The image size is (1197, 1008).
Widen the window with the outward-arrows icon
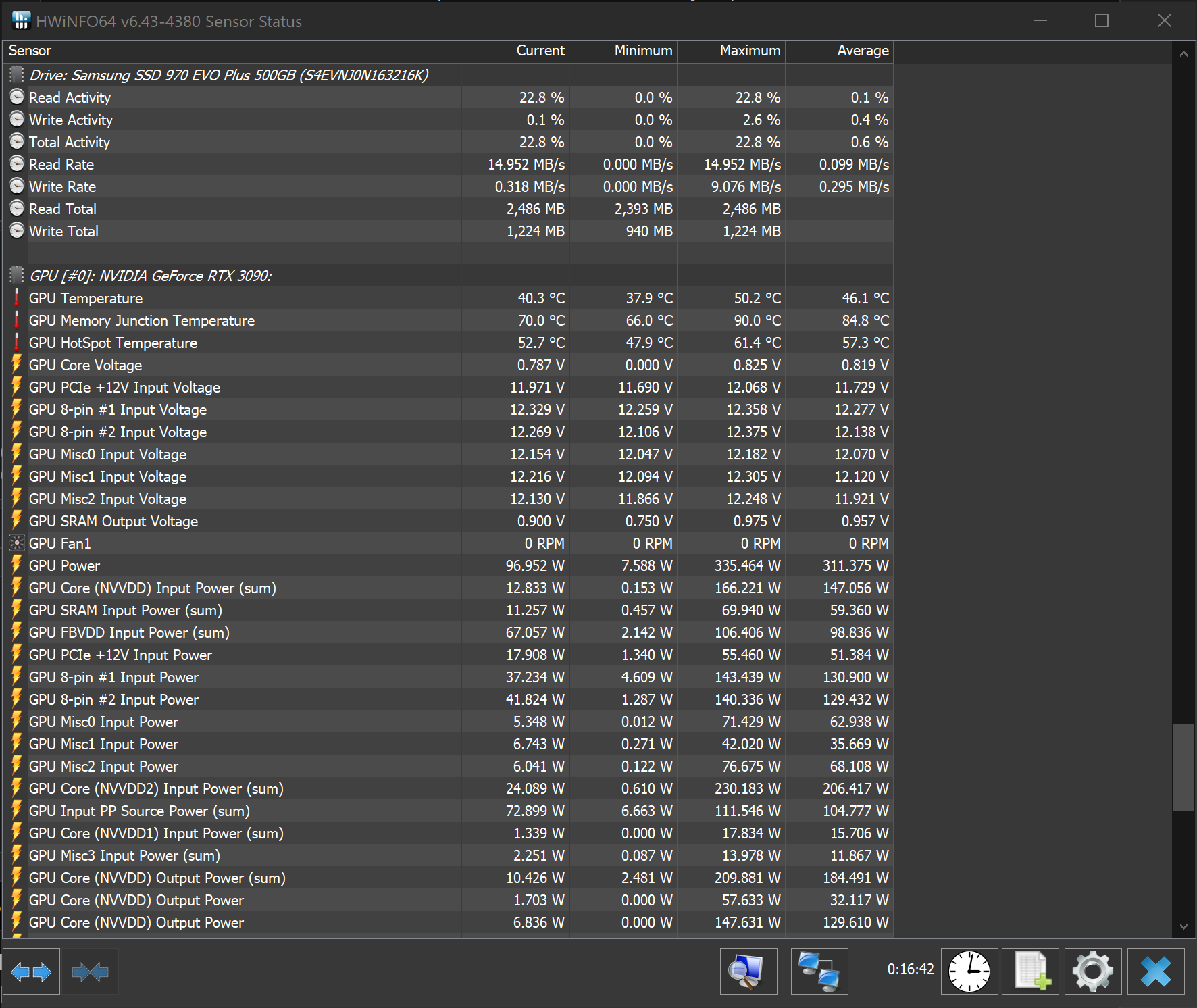click(32, 972)
